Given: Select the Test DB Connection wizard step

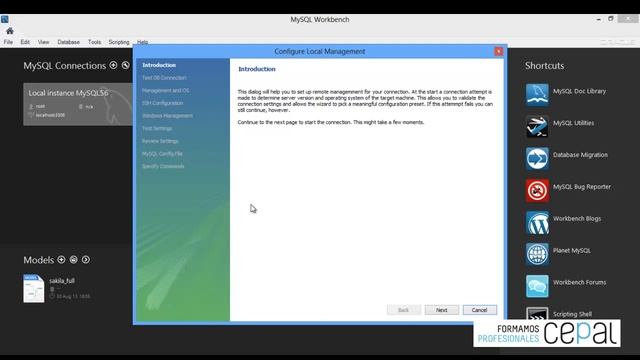Looking at the screenshot, I should [x=164, y=78].
